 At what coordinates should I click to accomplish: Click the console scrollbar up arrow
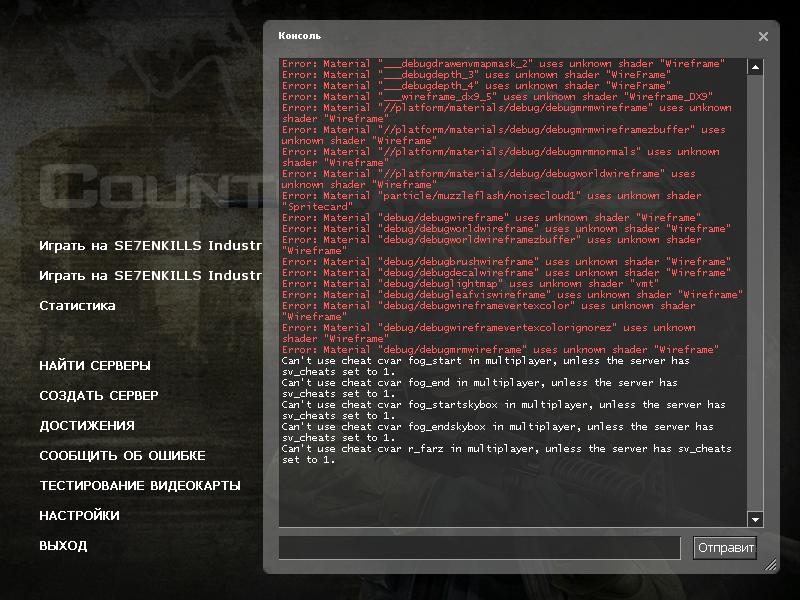[755, 67]
